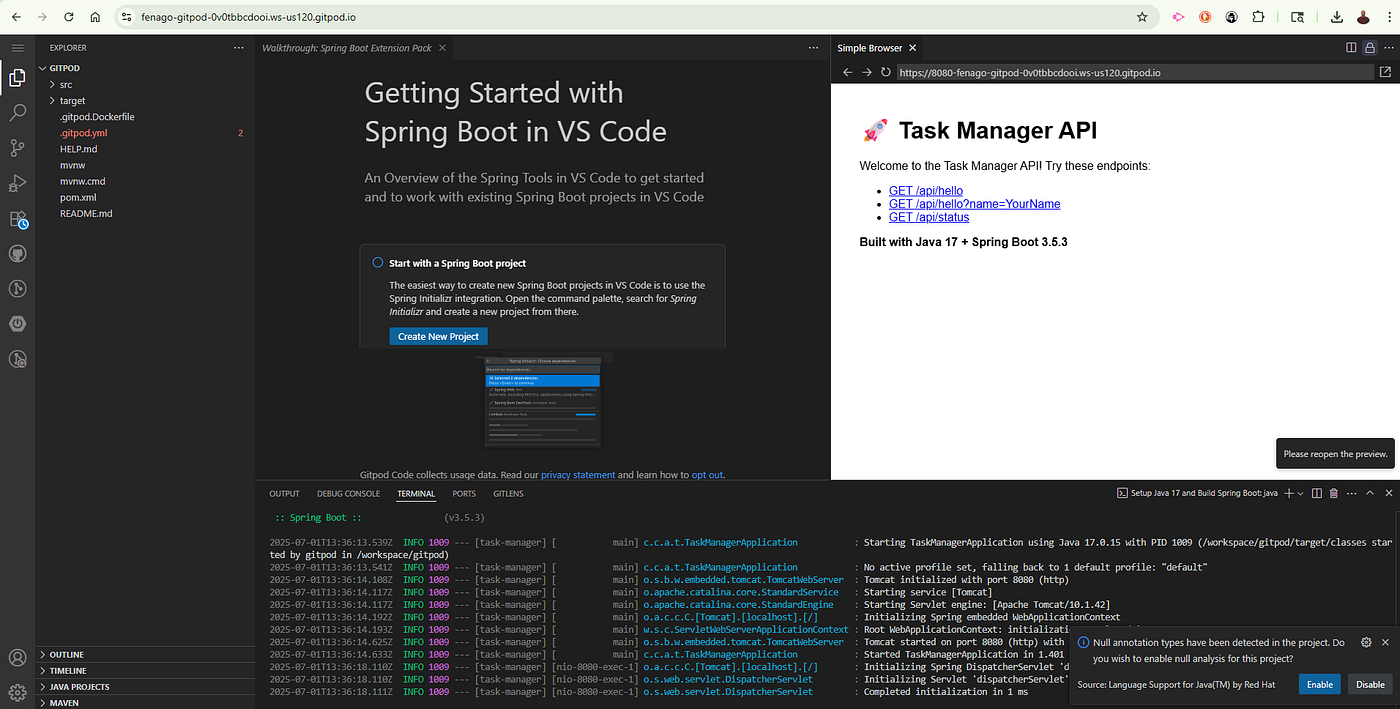Open the privacy statement link
Viewport: 1400px width, 709px height.
click(578, 475)
